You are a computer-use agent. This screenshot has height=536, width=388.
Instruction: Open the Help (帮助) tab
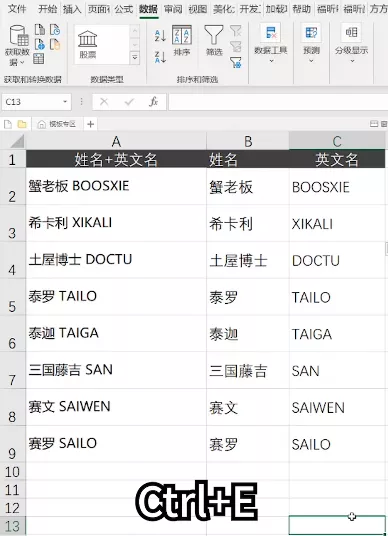[x=302, y=9]
